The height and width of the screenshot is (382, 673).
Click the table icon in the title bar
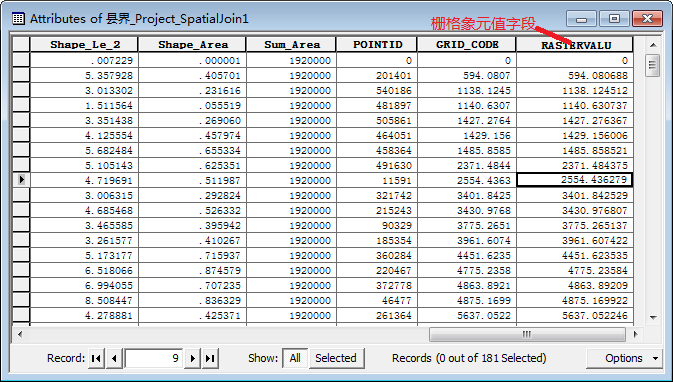point(18,19)
